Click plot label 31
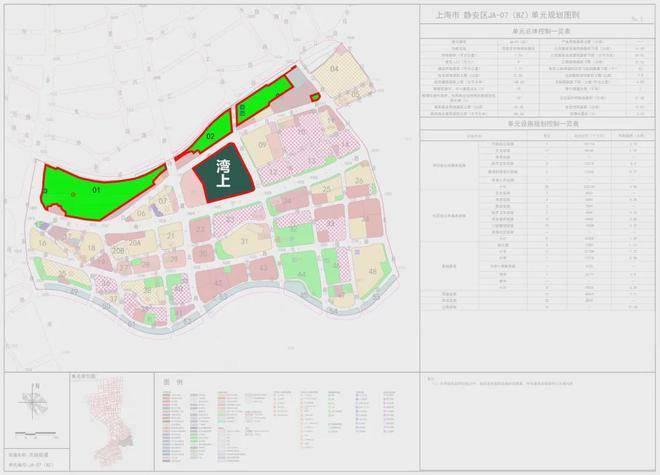 [x=245, y=241]
